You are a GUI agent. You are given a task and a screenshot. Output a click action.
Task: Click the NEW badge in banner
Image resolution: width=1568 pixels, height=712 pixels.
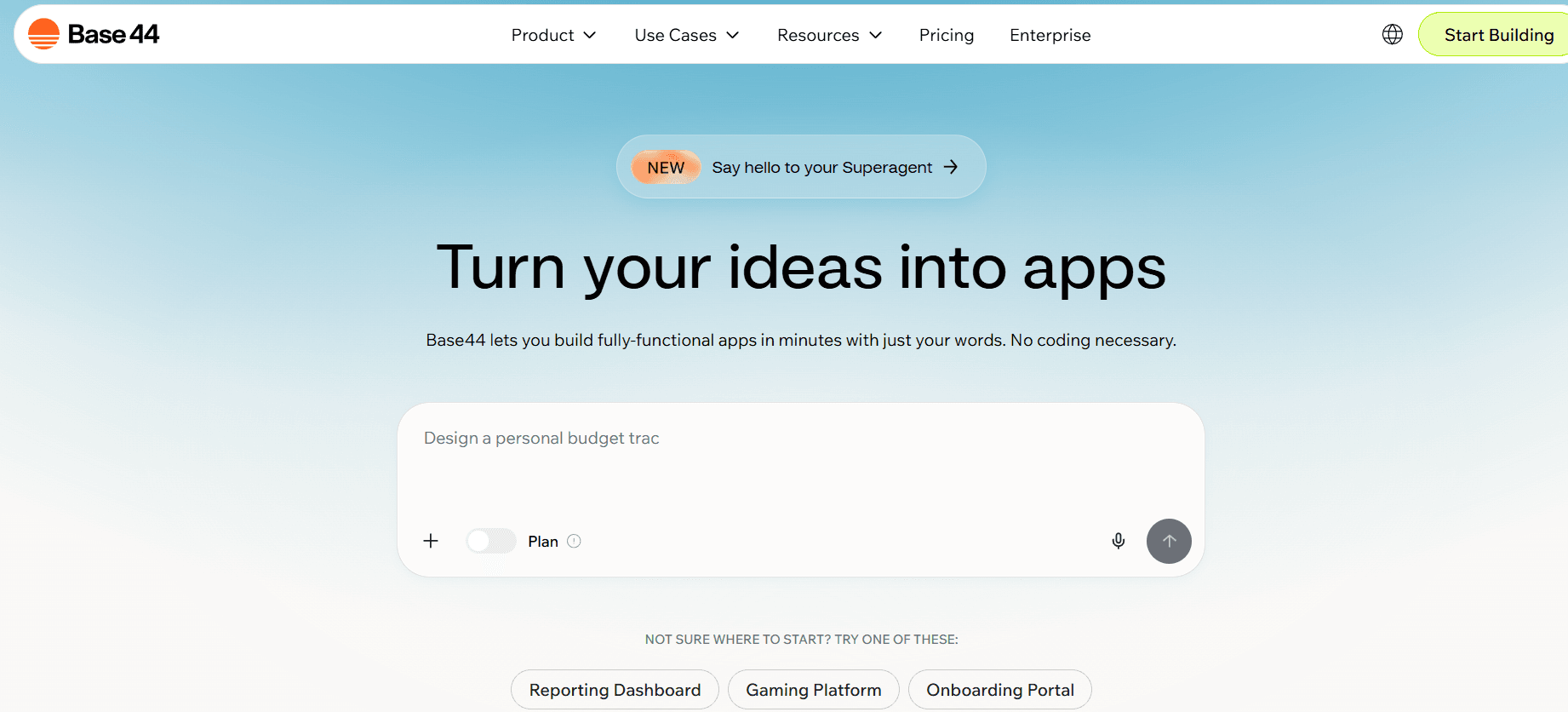tap(666, 168)
